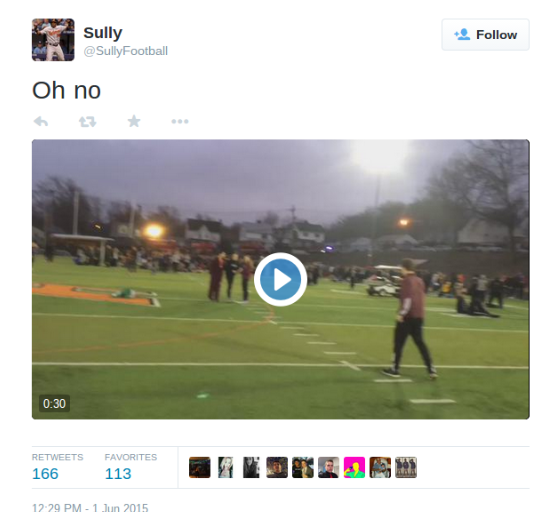Click the Follow button

coord(485,35)
